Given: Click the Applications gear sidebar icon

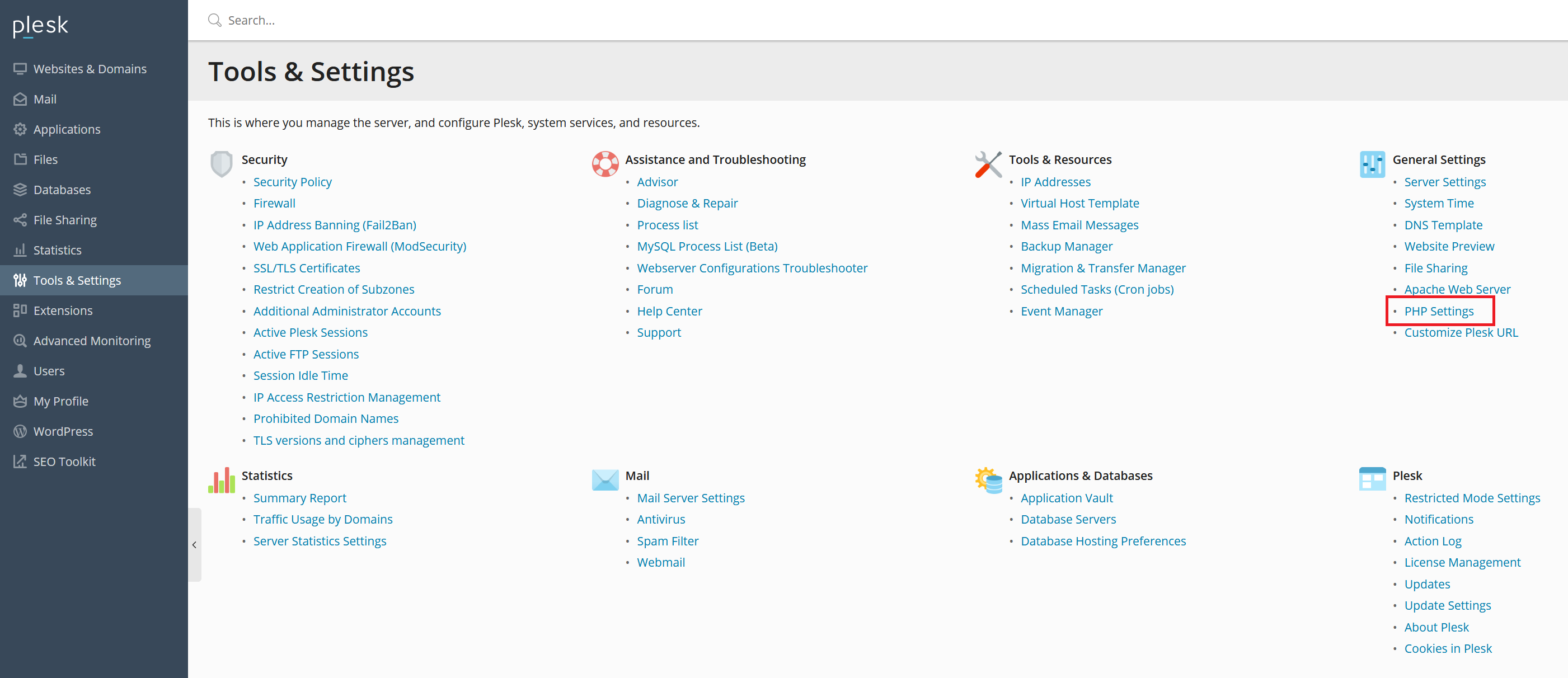Looking at the screenshot, I should [x=20, y=129].
